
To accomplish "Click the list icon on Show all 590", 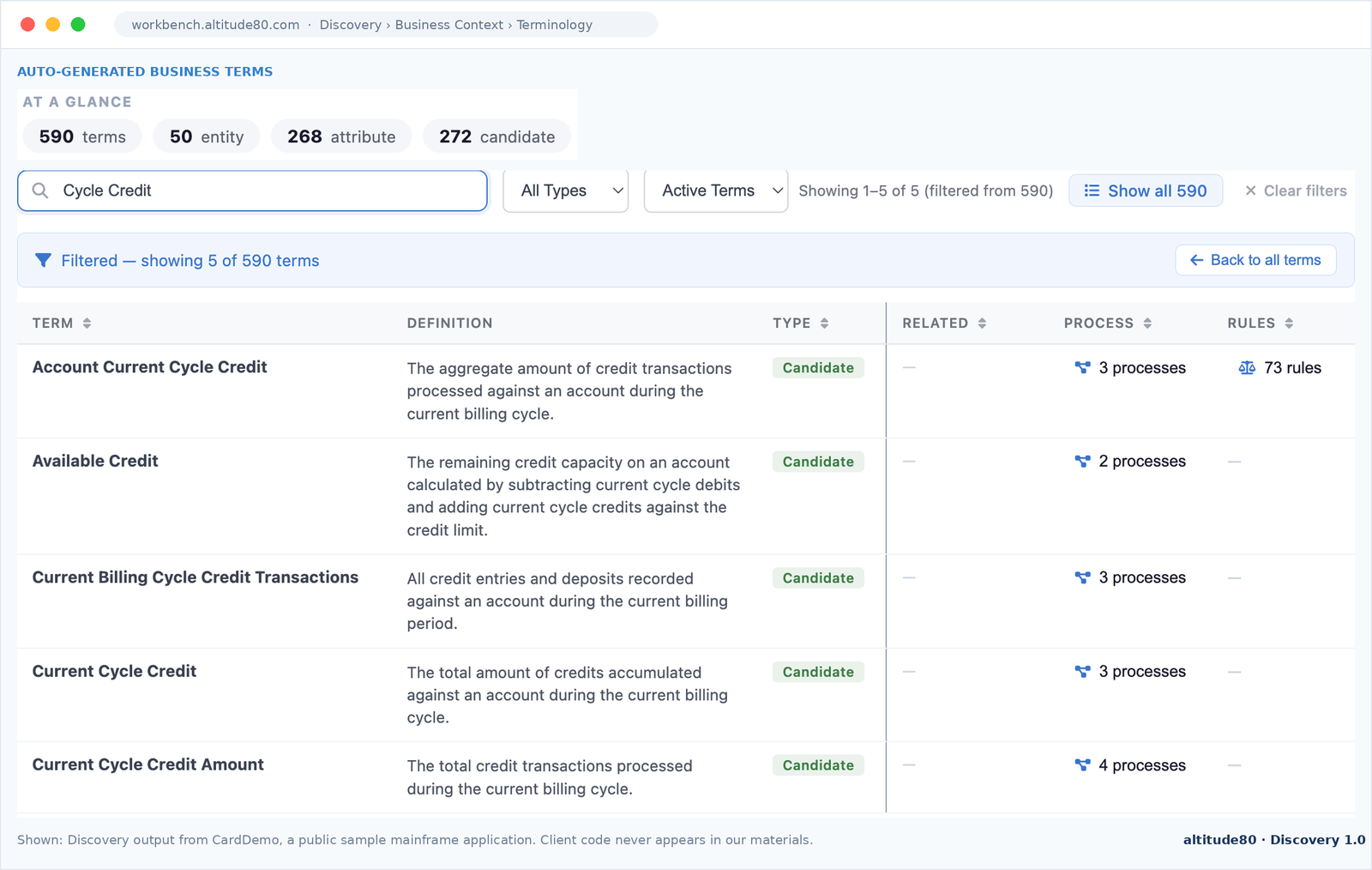I will tap(1092, 190).
